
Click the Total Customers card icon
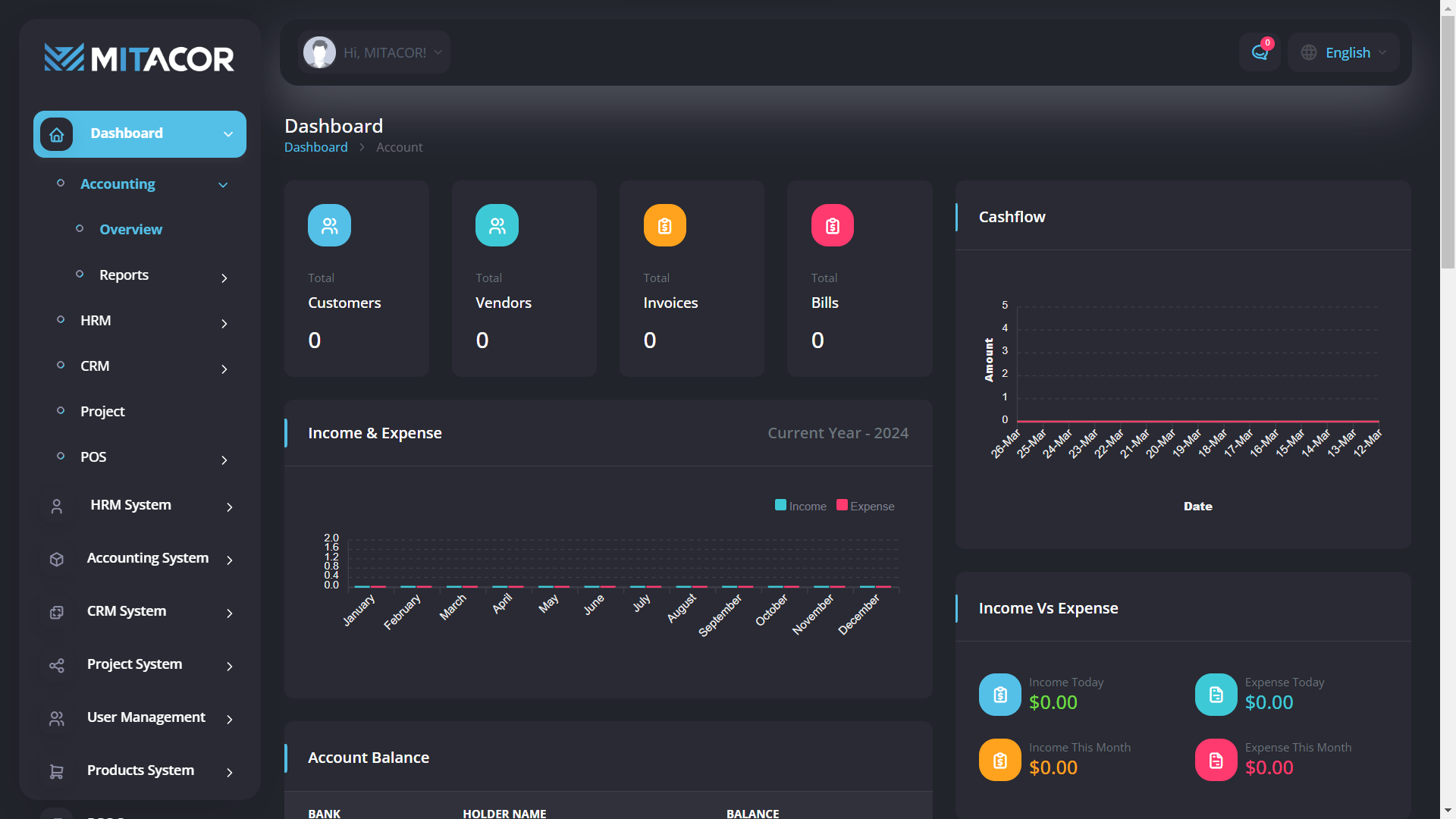(x=329, y=225)
